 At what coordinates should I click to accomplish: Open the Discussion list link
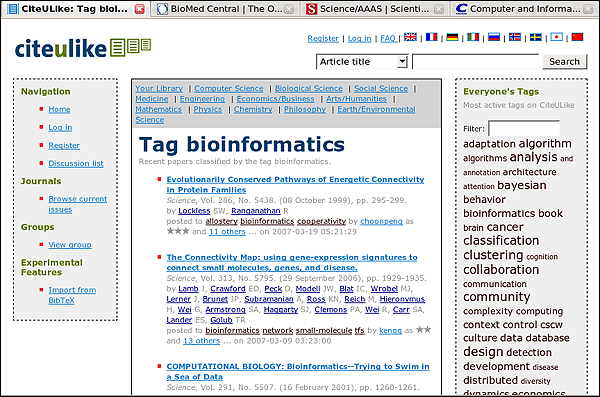(x=76, y=163)
